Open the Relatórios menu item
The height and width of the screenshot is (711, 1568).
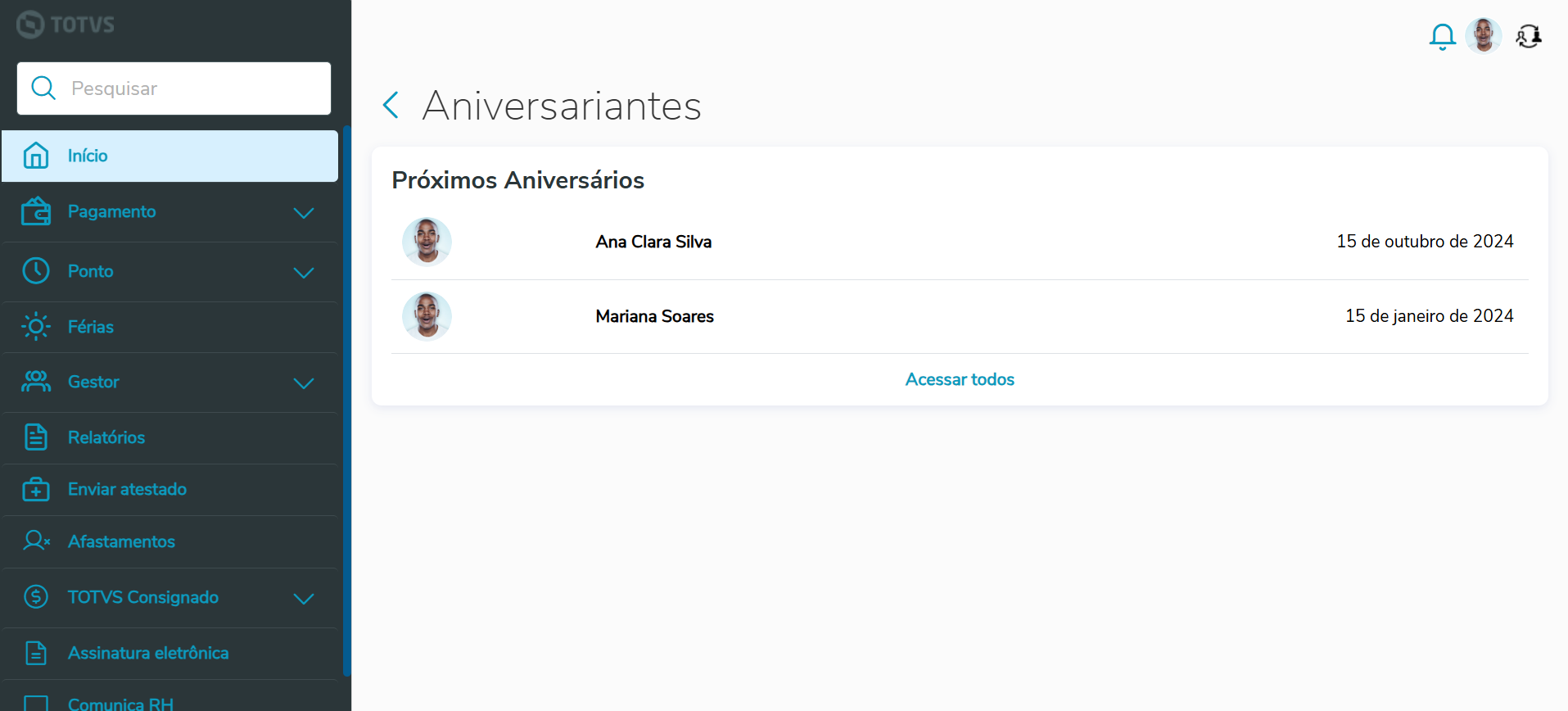click(x=169, y=437)
